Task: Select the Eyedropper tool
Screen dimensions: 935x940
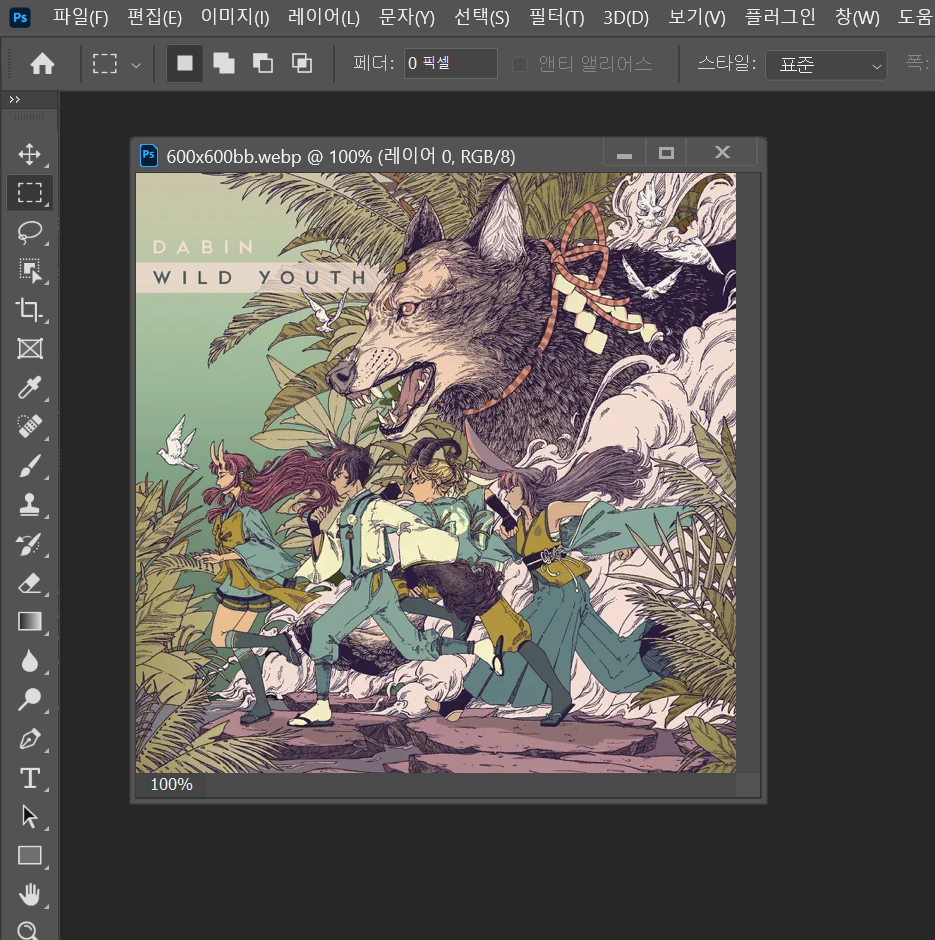Action: click(29, 388)
